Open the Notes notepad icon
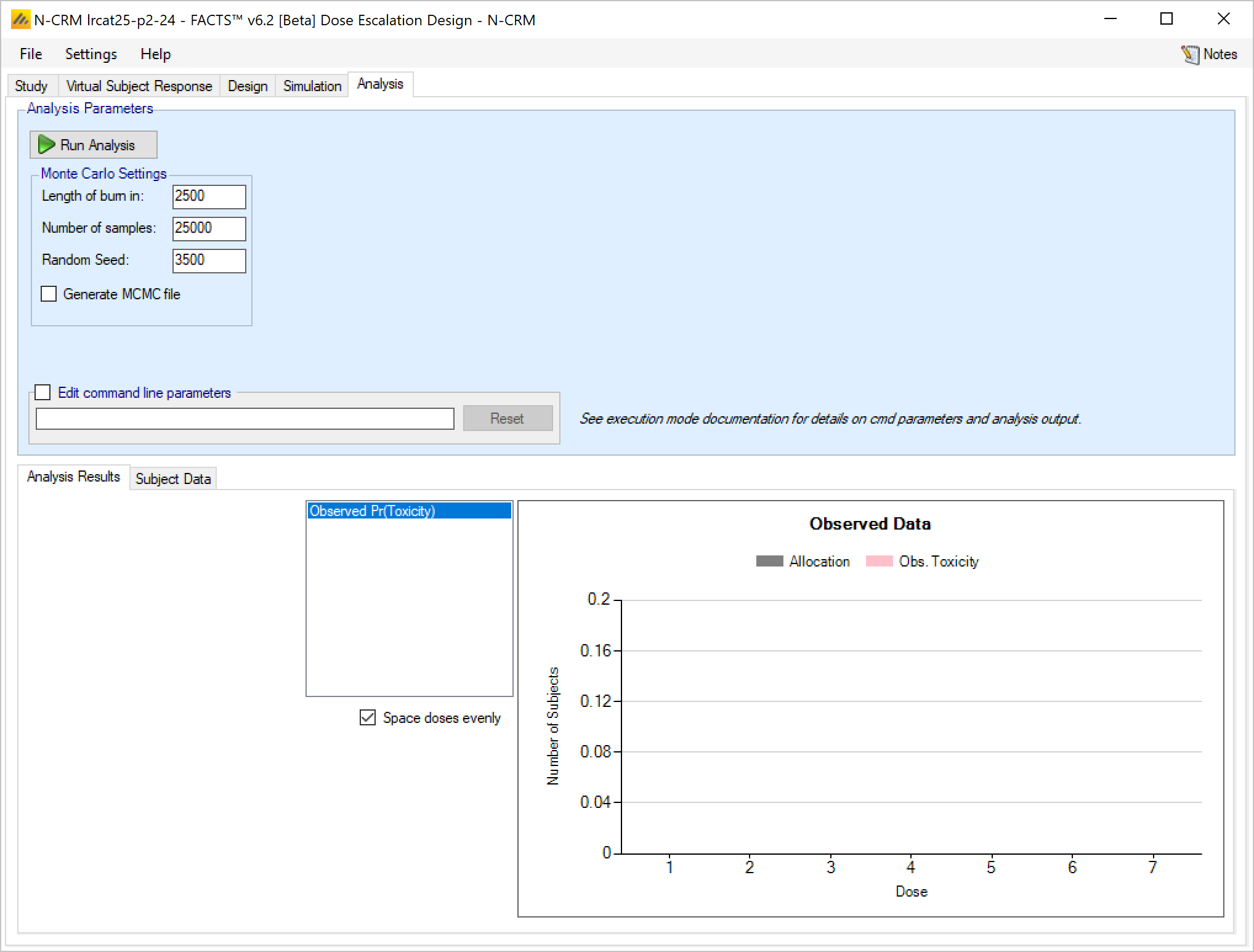The width and height of the screenshot is (1254, 952). (1190, 55)
